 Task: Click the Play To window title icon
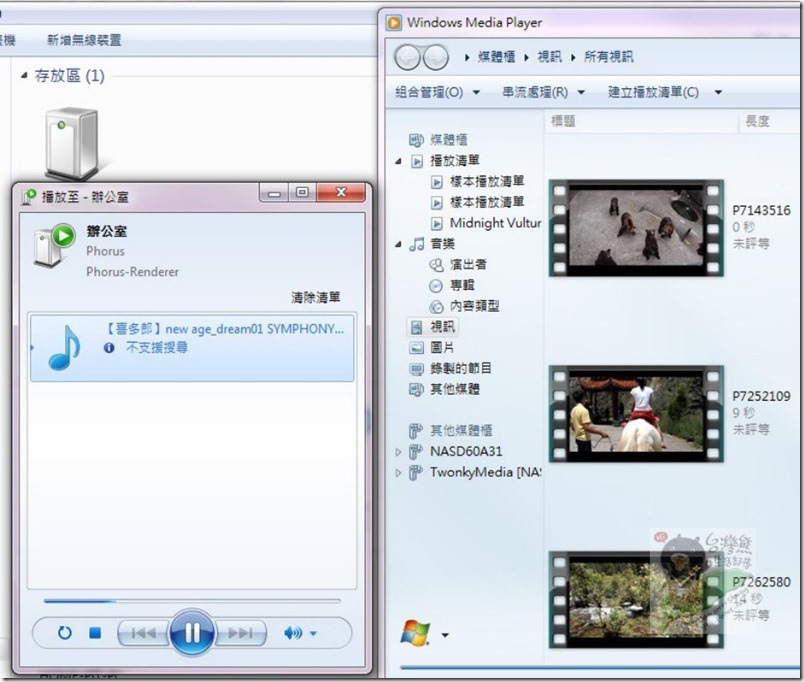[x=29, y=196]
